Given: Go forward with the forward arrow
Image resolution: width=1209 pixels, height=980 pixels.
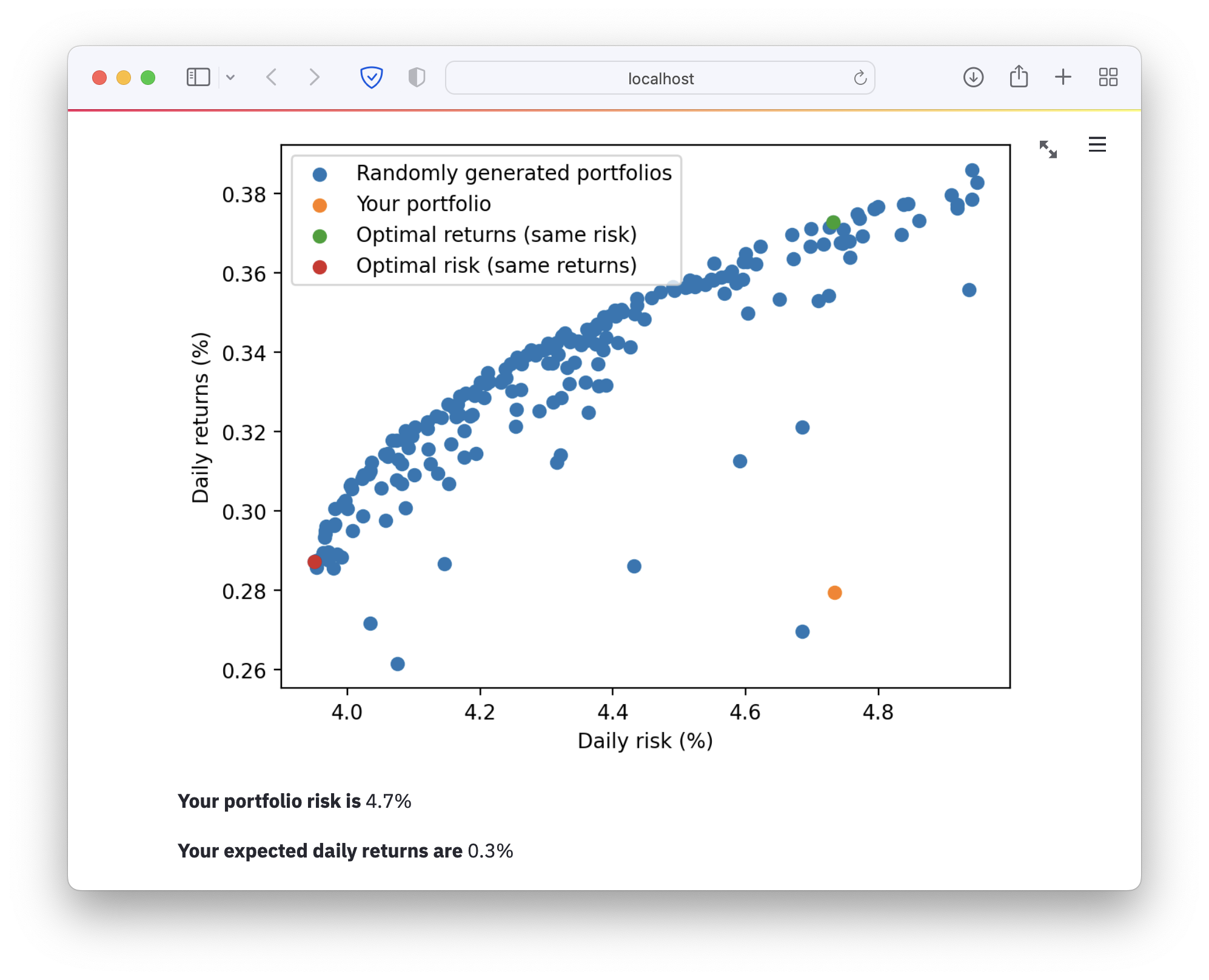Looking at the screenshot, I should [x=314, y=78].
